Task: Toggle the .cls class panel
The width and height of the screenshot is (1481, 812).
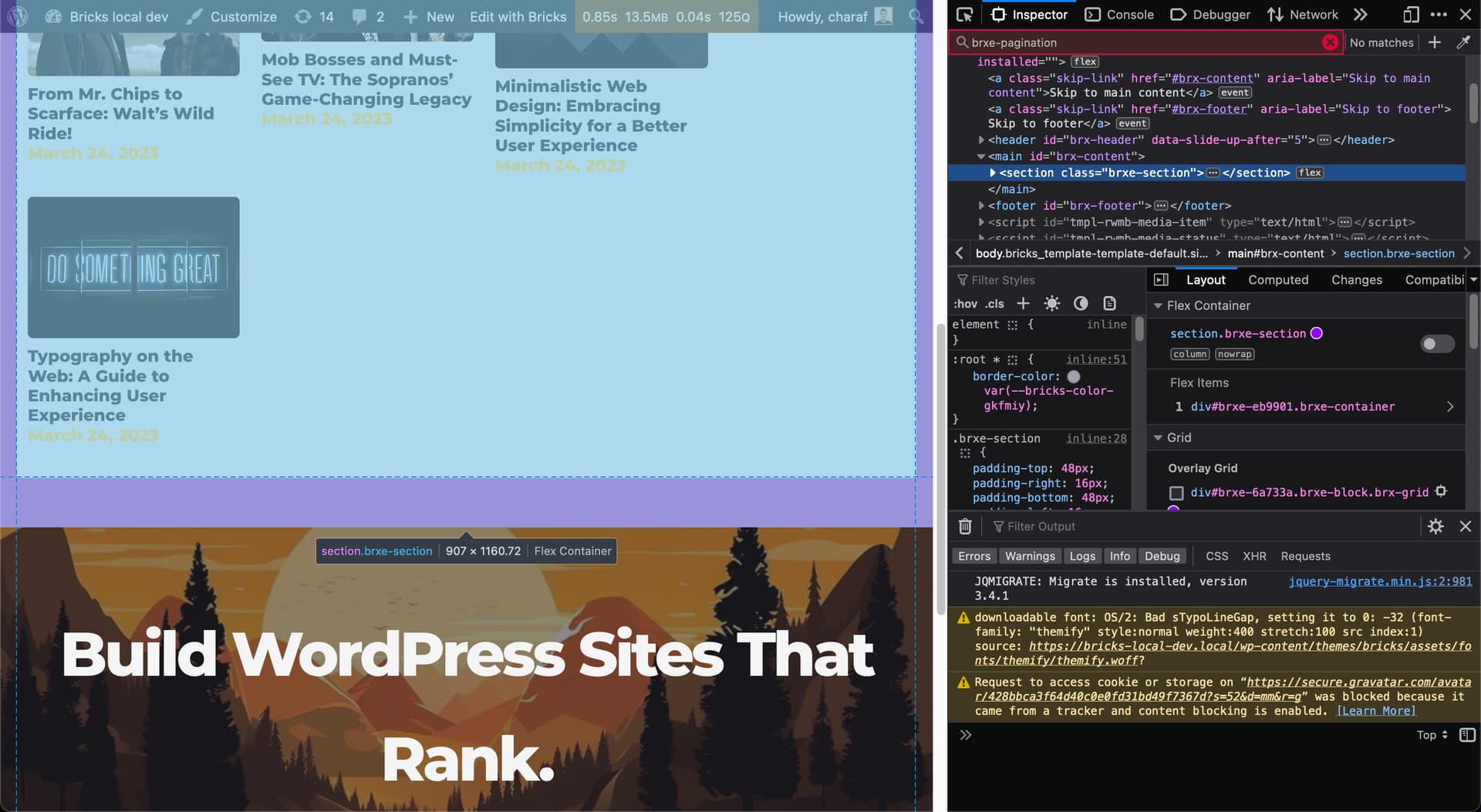Action: [x=994, y=304]
